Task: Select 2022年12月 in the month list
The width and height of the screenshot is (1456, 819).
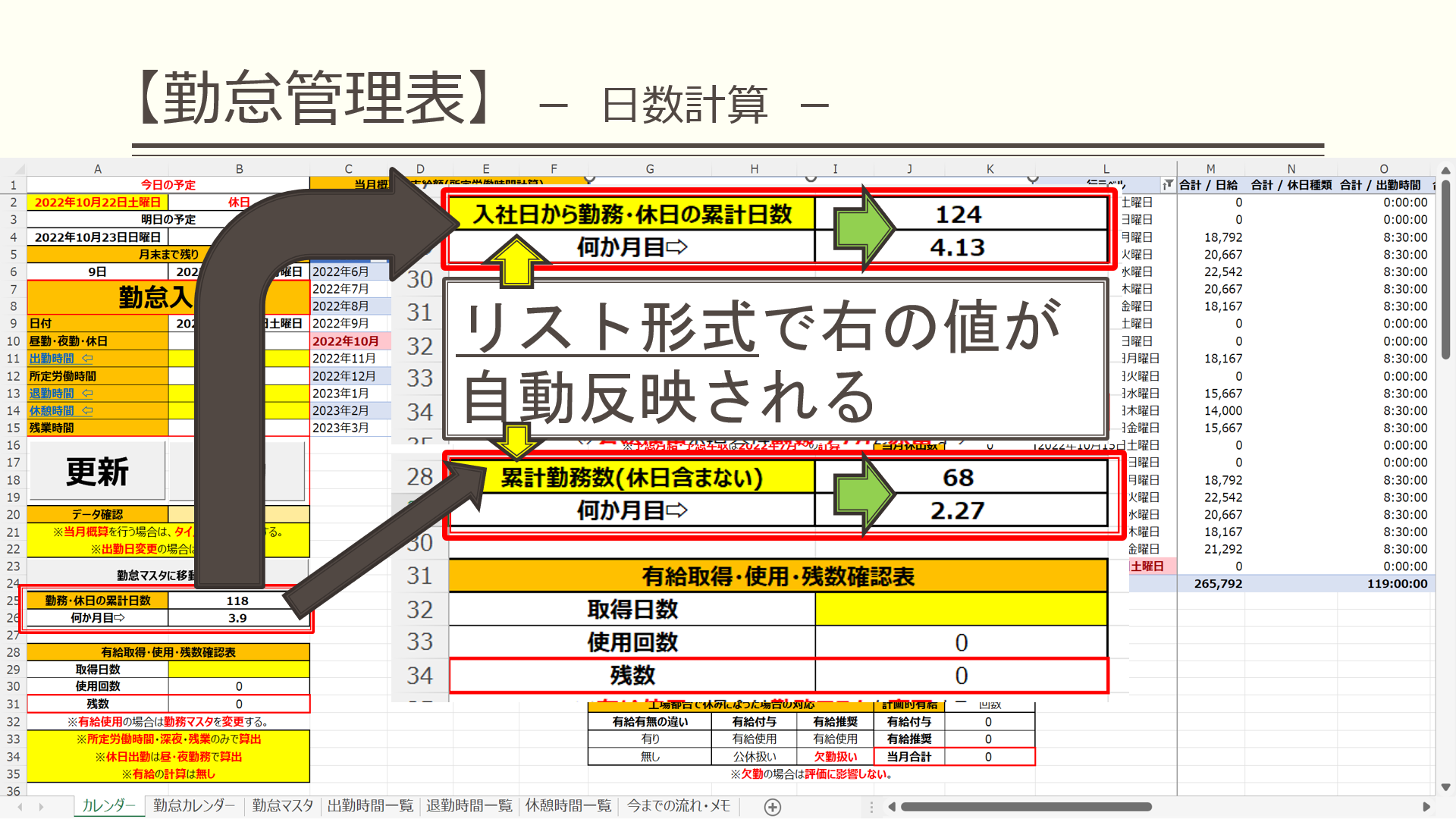Action: (350, 376)
